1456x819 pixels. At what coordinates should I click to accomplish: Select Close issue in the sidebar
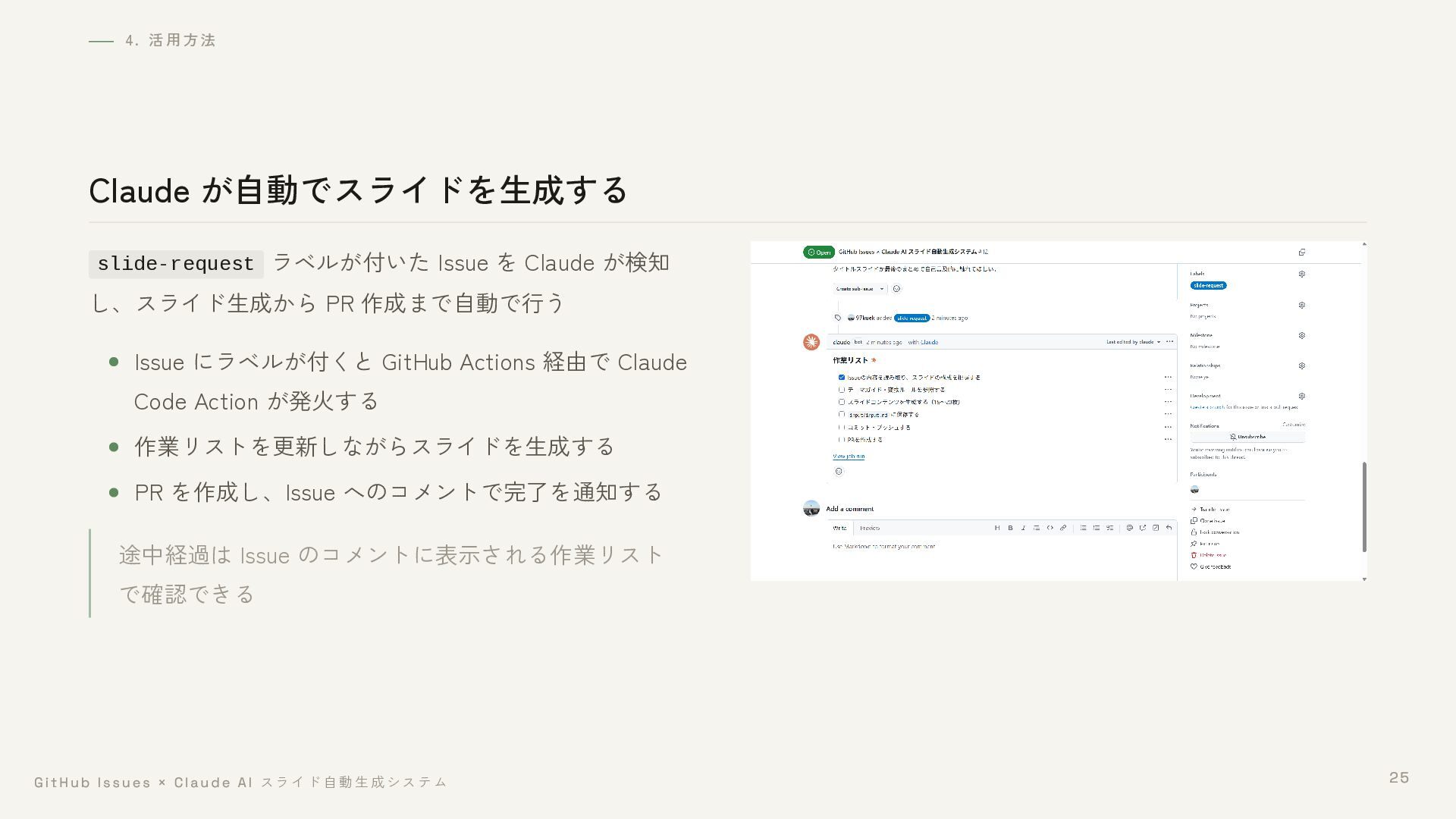pyautogui.click(x=1207, y=521)
